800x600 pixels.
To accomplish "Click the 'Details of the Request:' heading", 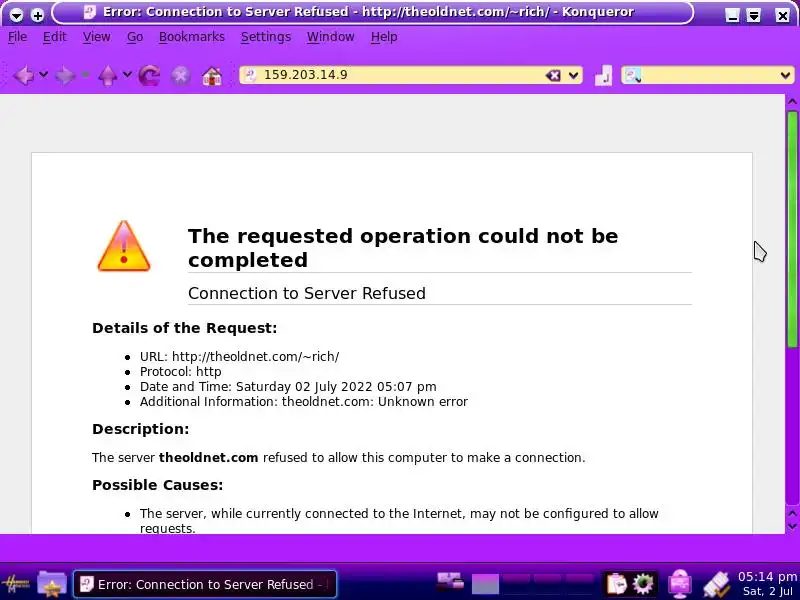I will [x=184, y=328].
